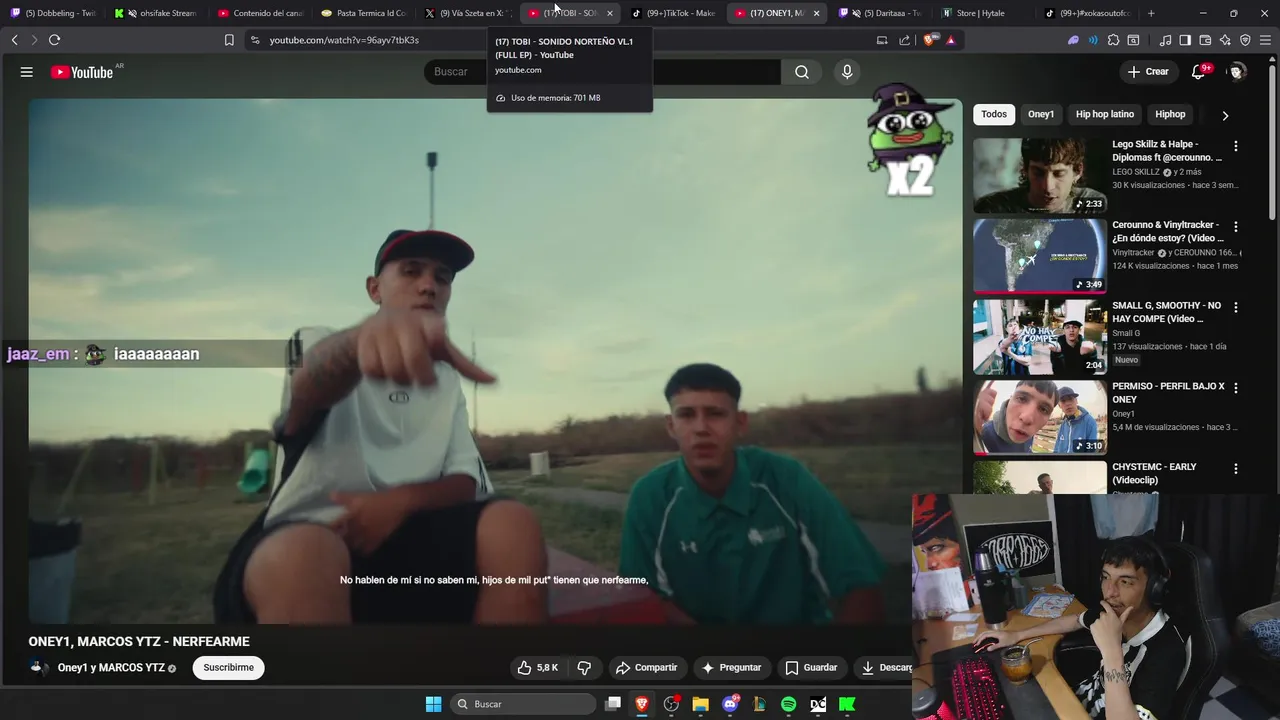Viewport: 1280px width, 720px height.
Task: Open a new browser tab
Action: click(1151, 13)
